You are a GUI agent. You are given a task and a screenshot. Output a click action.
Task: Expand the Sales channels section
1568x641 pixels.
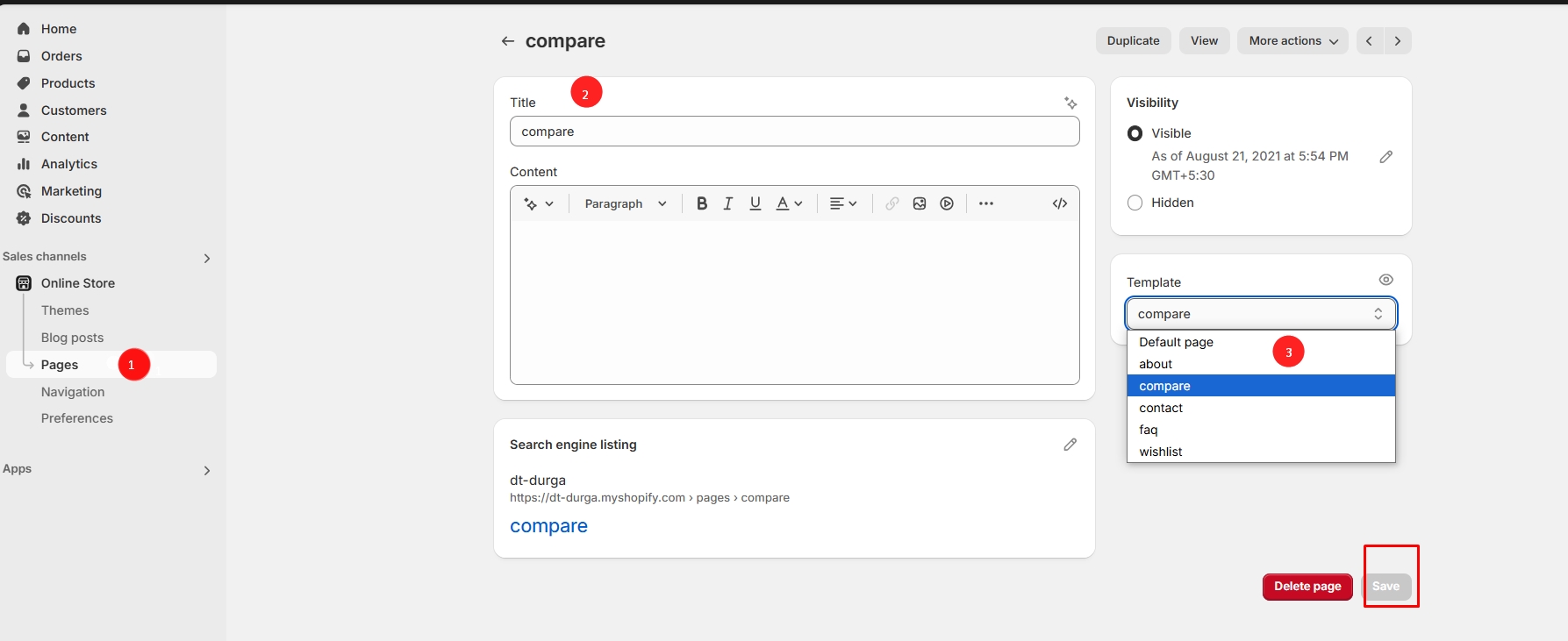tap(207, 258)
